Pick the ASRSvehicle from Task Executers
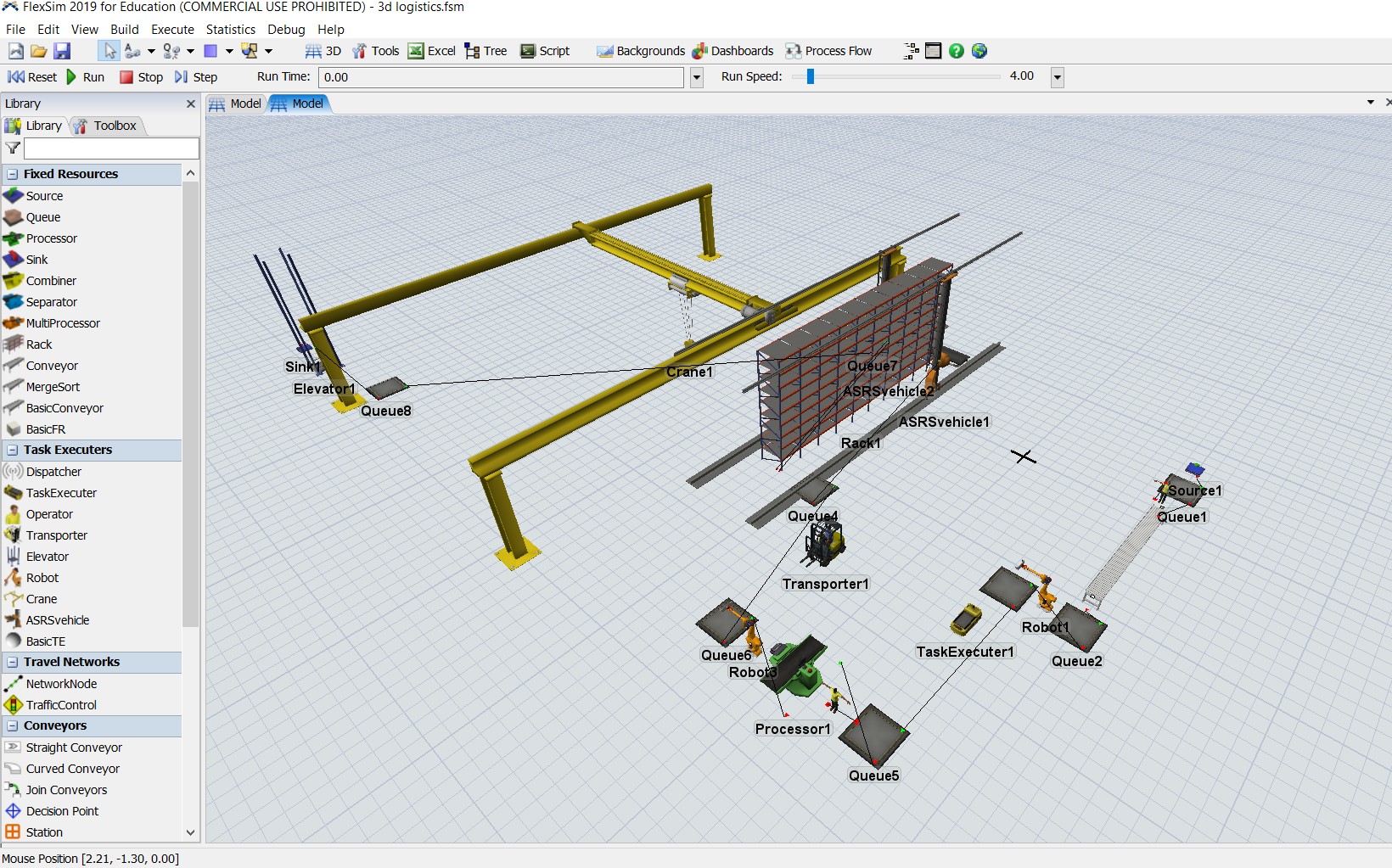1392x868 pixels. 57,620
